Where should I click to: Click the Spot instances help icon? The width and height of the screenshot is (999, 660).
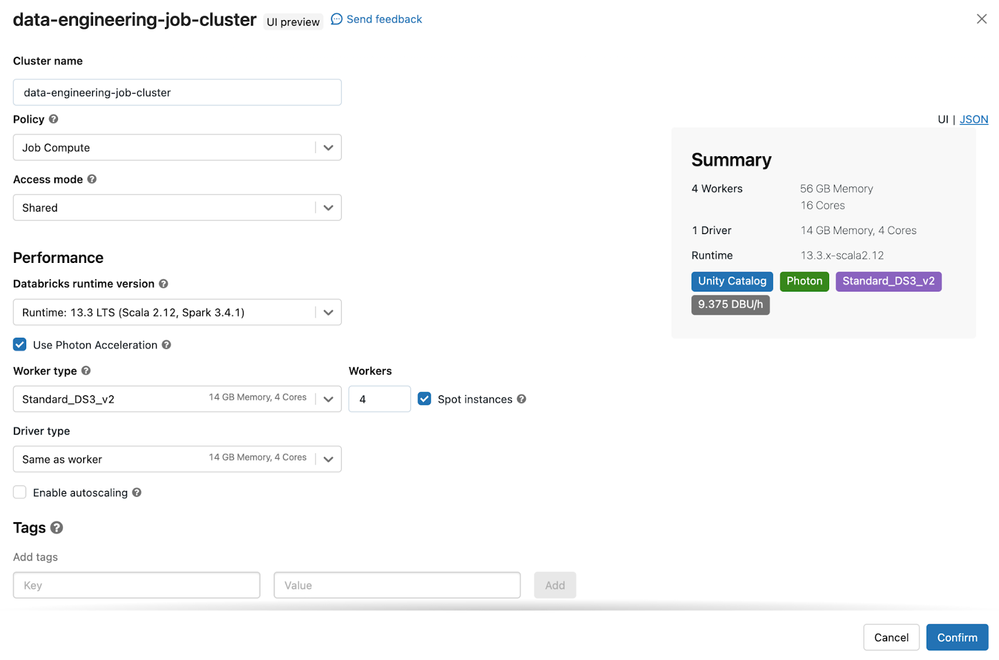(521, 399)
